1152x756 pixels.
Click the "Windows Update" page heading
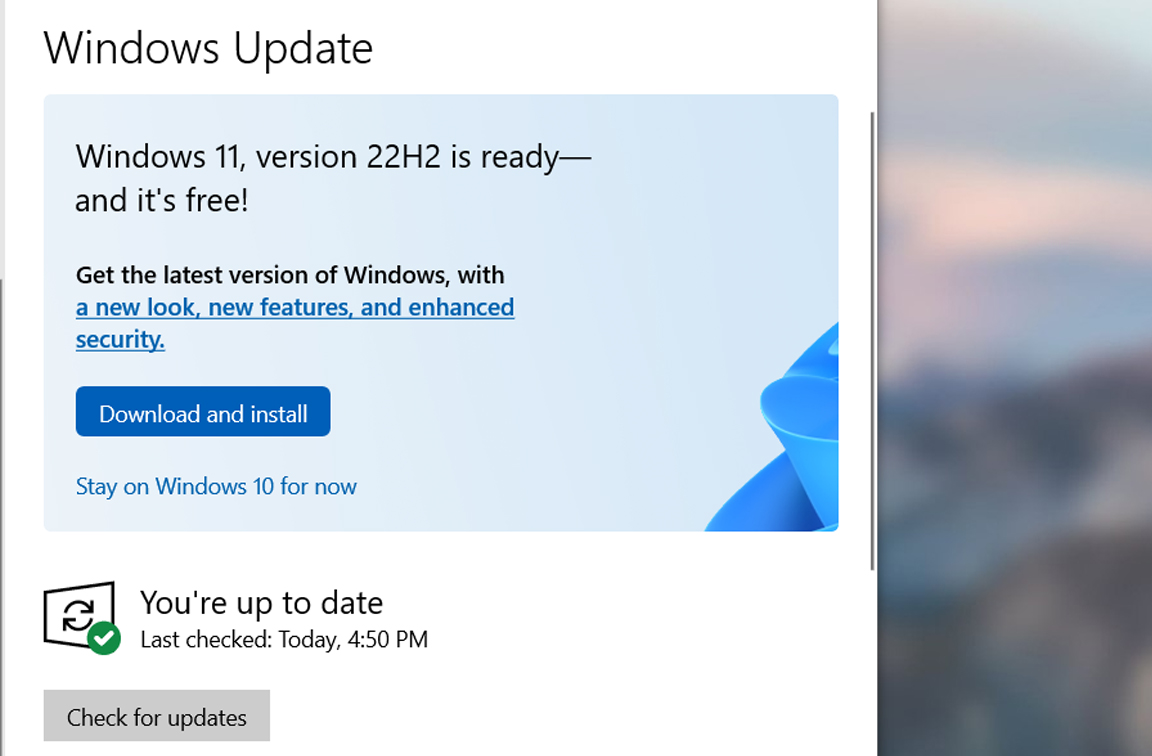click(208, 47)
